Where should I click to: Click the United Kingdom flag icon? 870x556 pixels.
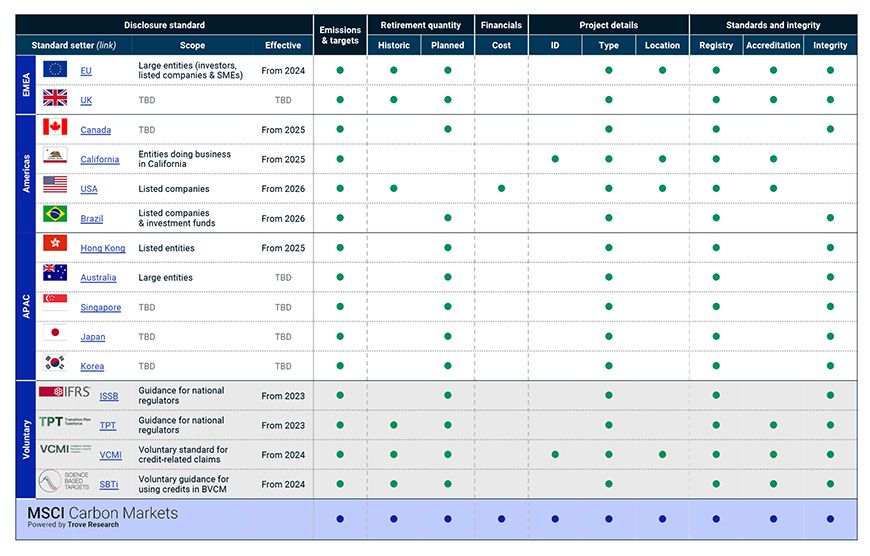point(55,99)
